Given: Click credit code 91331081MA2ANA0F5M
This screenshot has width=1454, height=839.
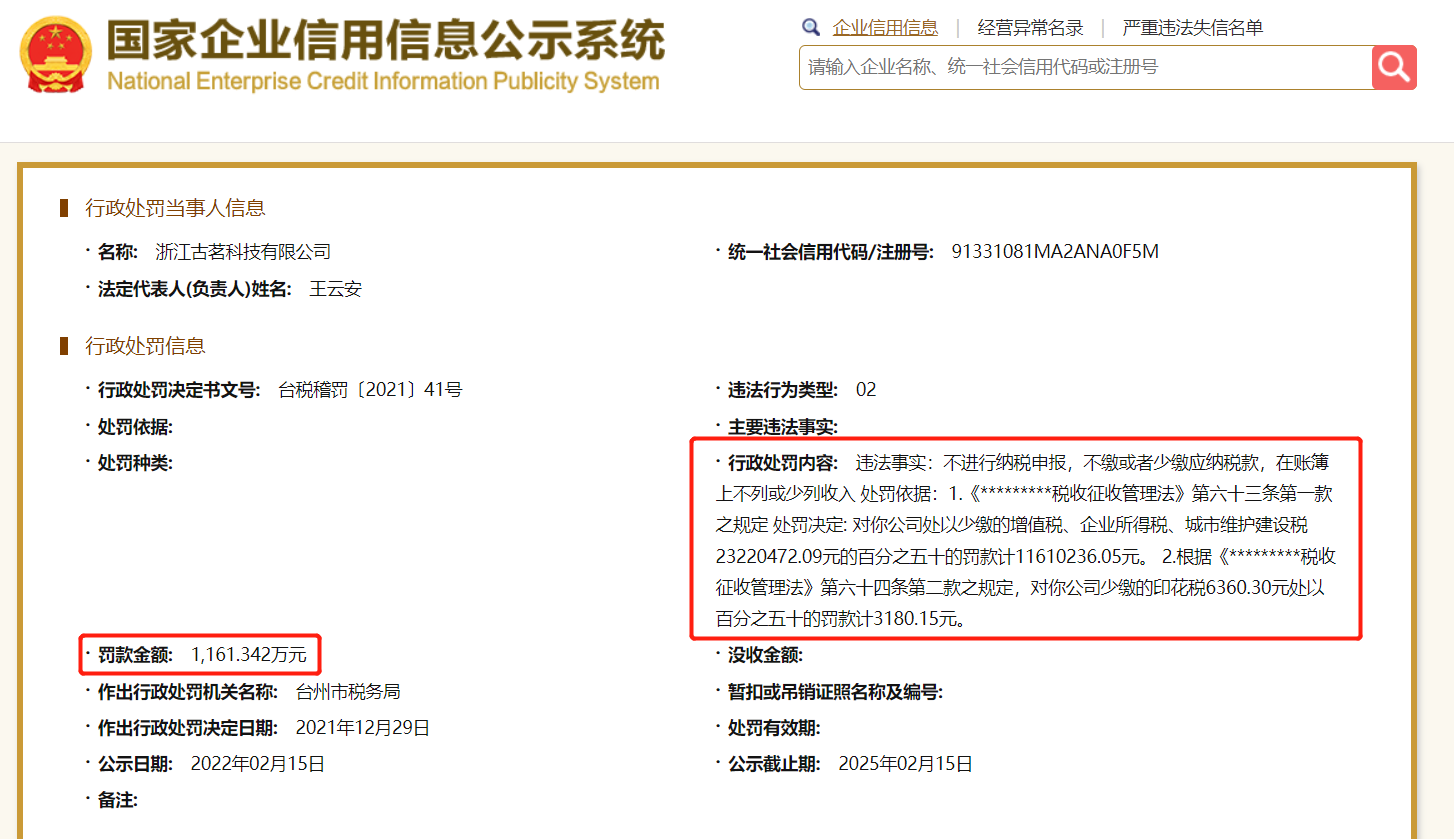Looking at the screenshot, I should click(1055, 252).
